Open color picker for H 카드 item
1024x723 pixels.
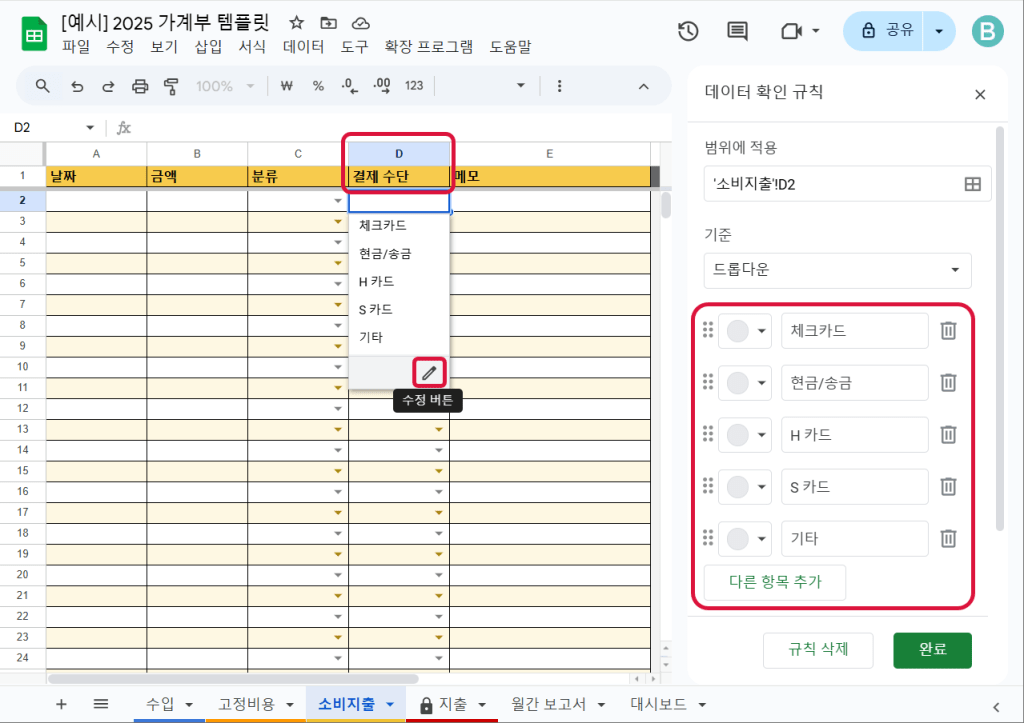[745, 434]
